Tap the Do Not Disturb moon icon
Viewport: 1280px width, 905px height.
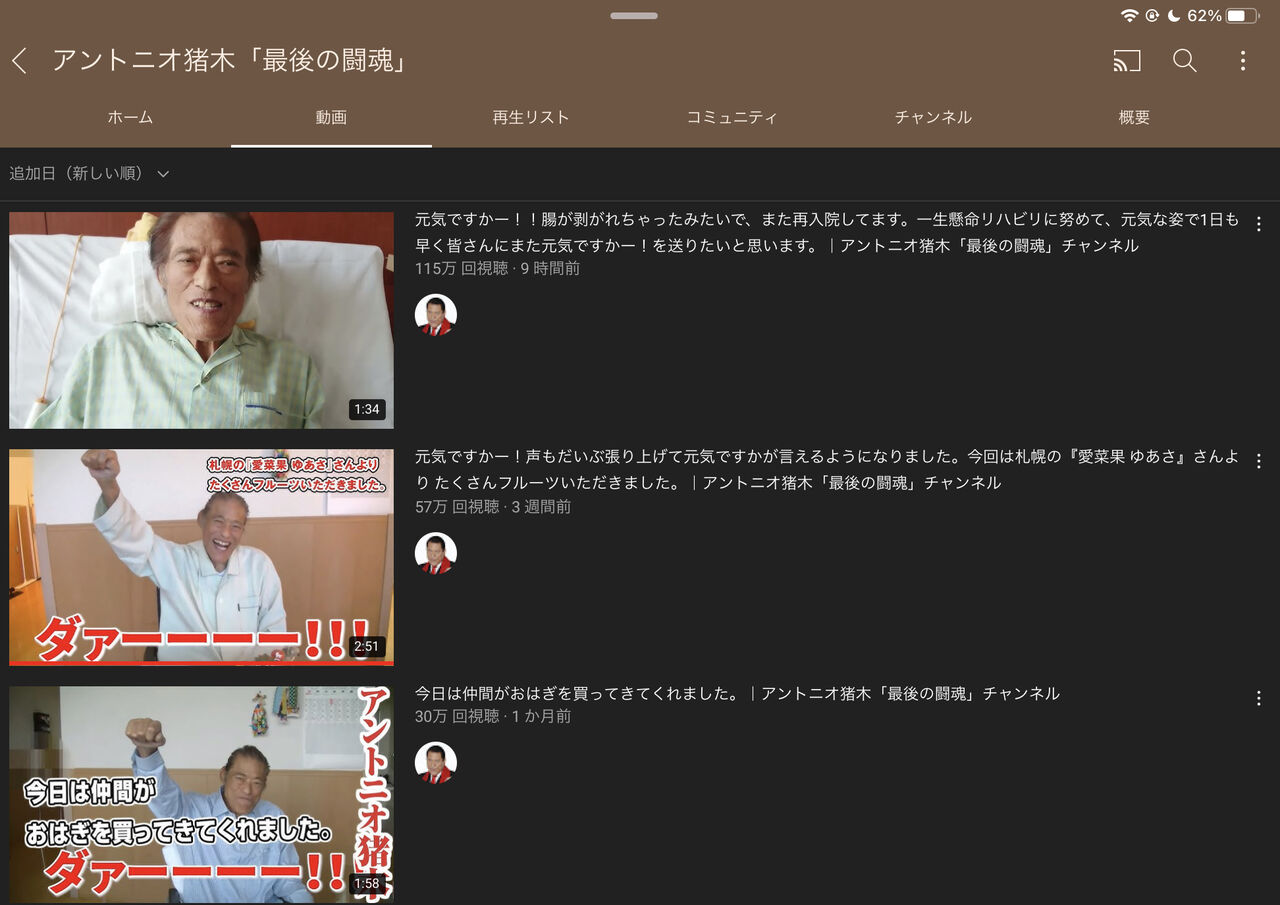tap(1173, 16)
